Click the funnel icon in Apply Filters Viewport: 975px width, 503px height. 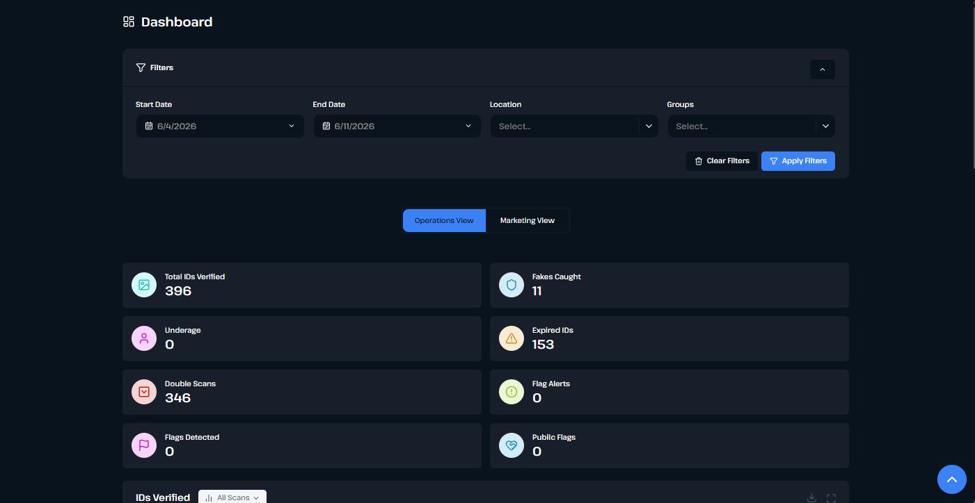774,161
